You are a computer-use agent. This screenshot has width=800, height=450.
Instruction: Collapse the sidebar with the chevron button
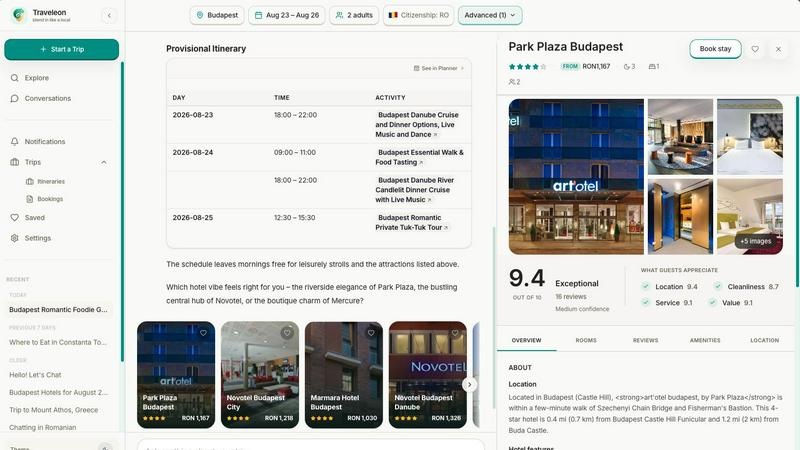(109, 15)
